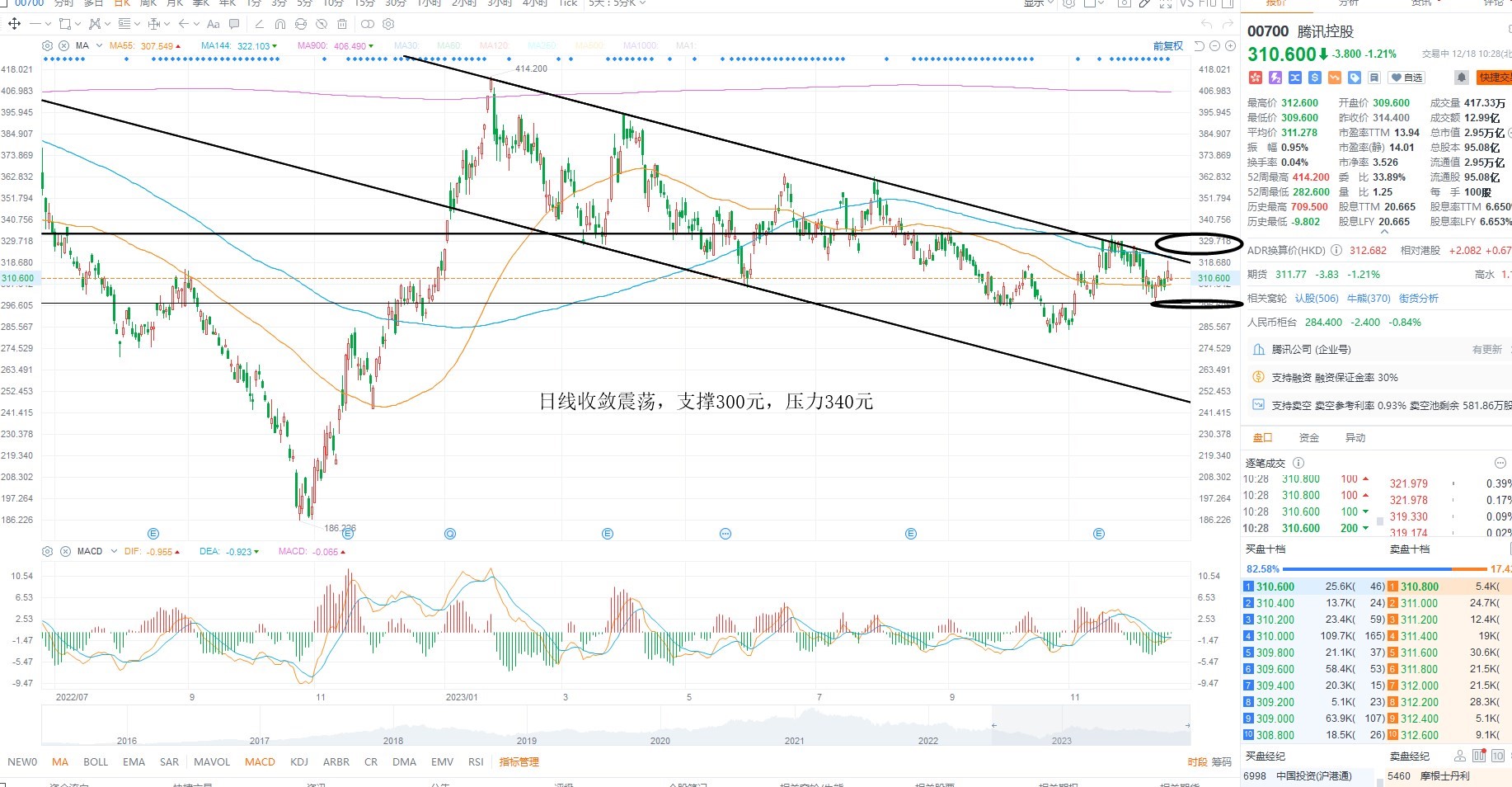Activate the pencil line-style tool

(259, 24)
